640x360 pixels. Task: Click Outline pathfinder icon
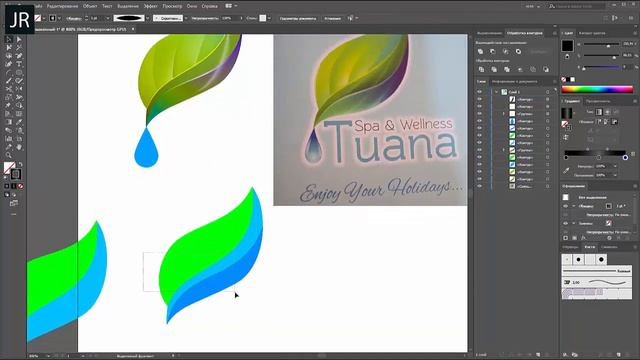pos(533,70)
